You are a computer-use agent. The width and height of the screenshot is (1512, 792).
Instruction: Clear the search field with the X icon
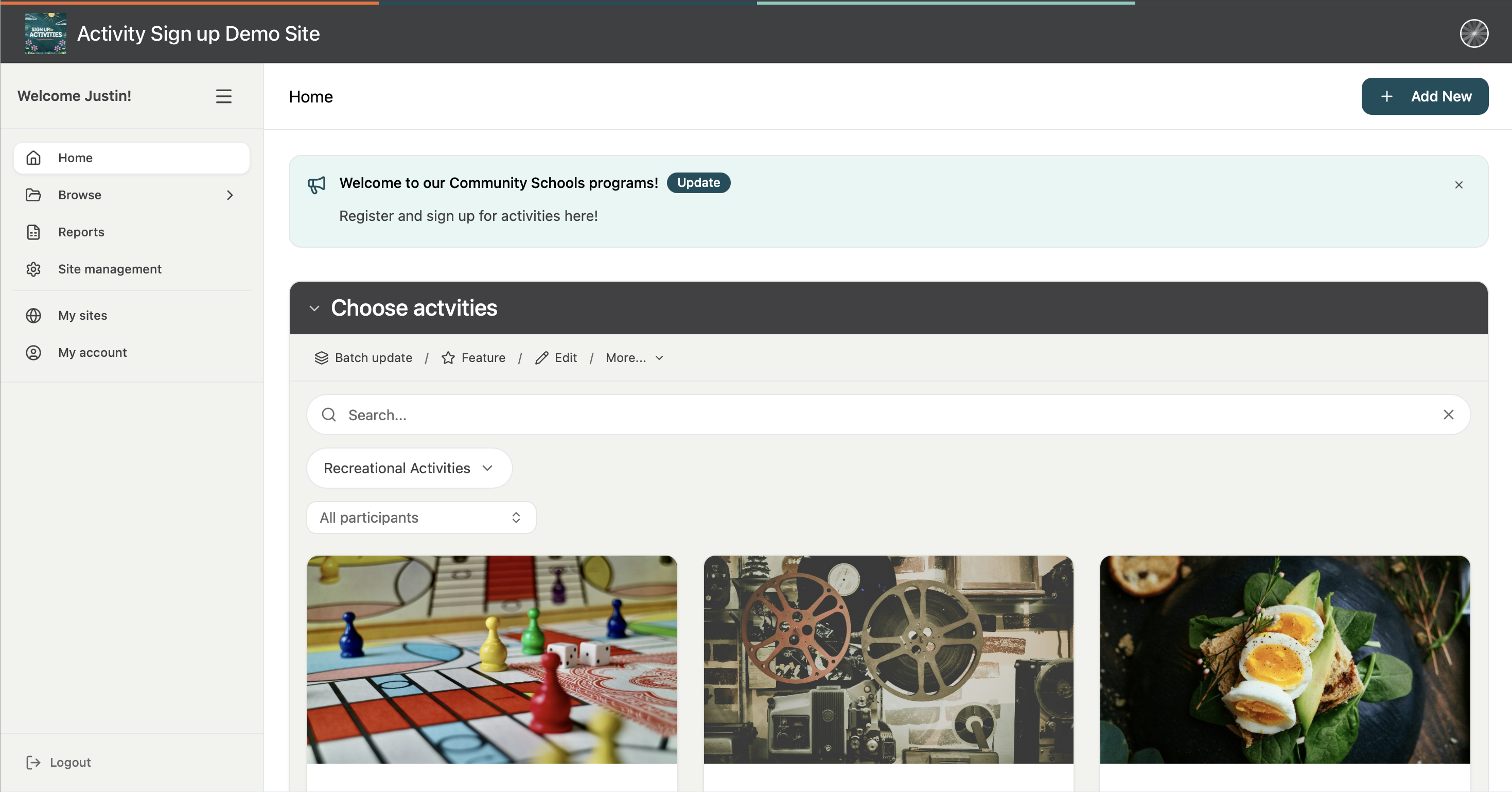pos(1448,415)
